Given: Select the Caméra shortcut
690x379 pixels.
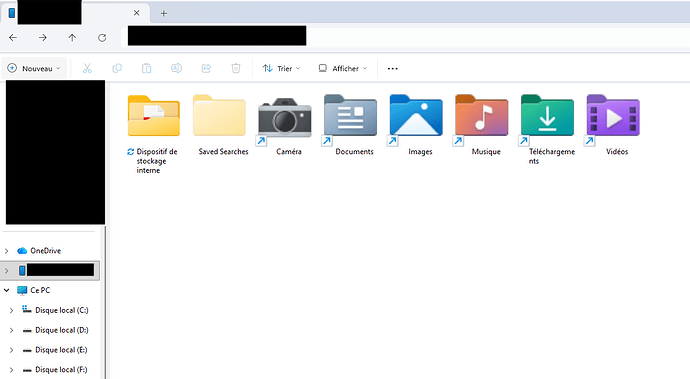Looking at the screenshot, I should [x=285, y=125].
